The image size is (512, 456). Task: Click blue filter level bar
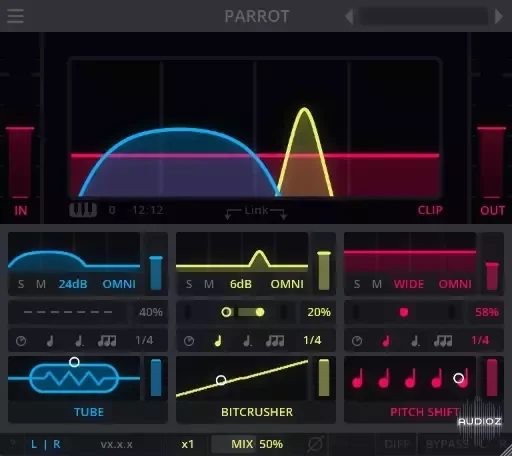click(x=156, y=273)
